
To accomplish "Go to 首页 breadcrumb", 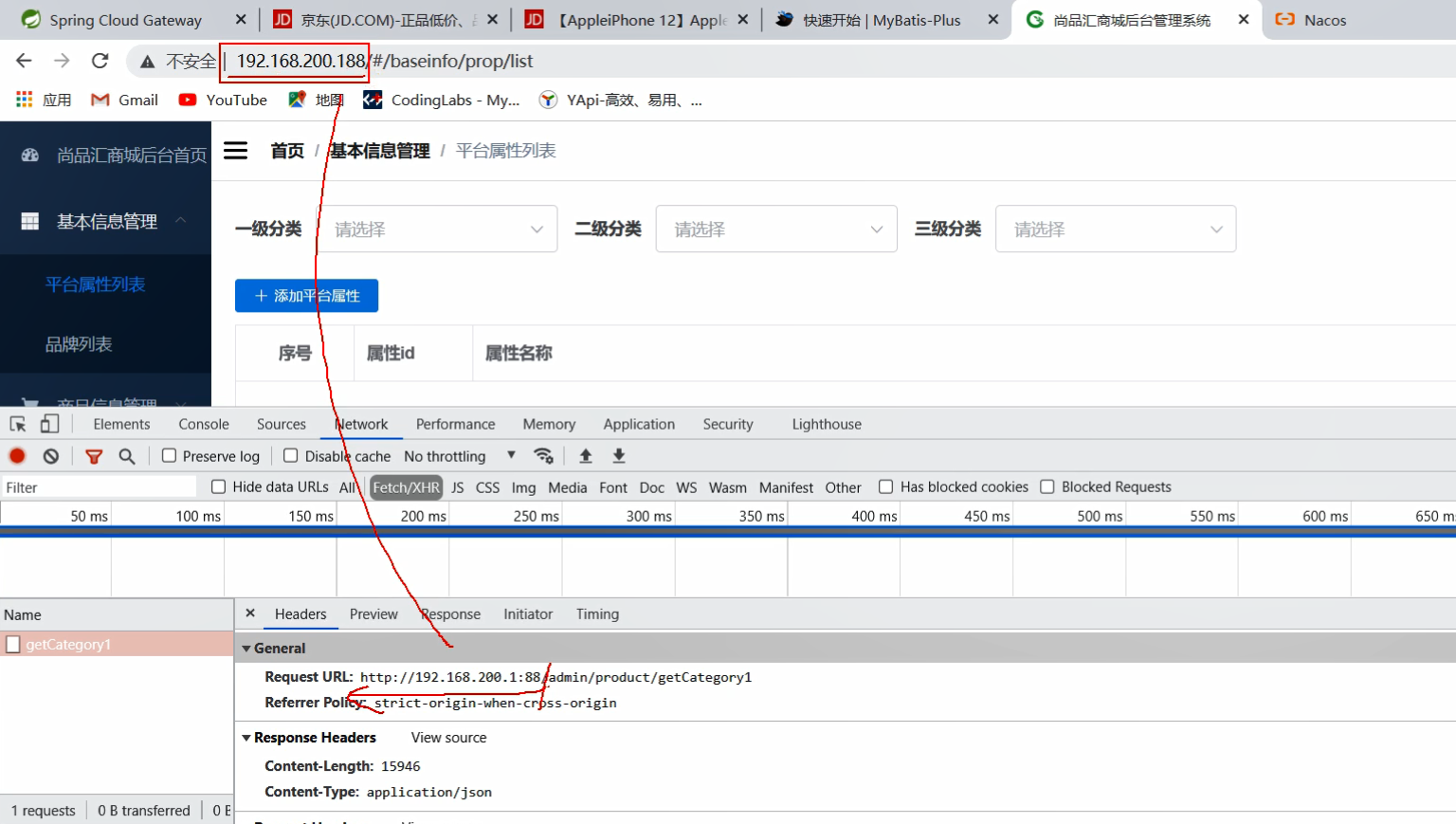I will [x=287, y=151].
